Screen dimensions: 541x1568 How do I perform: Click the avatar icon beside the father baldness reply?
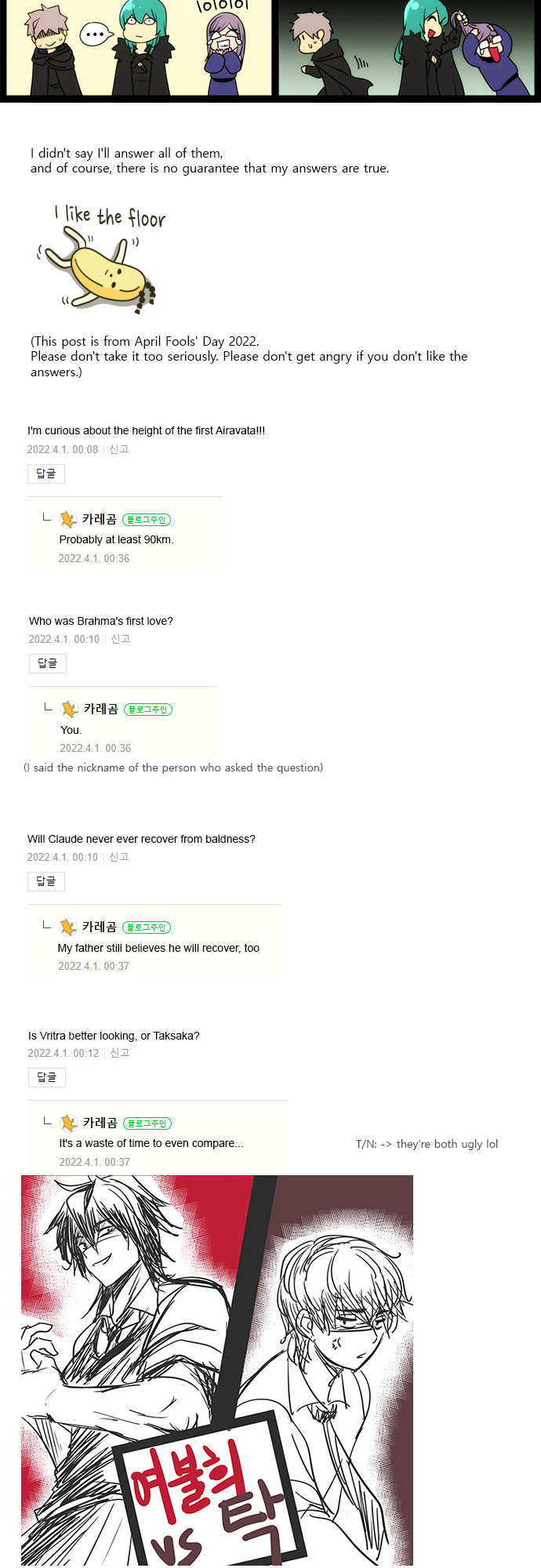pos(68,927)
